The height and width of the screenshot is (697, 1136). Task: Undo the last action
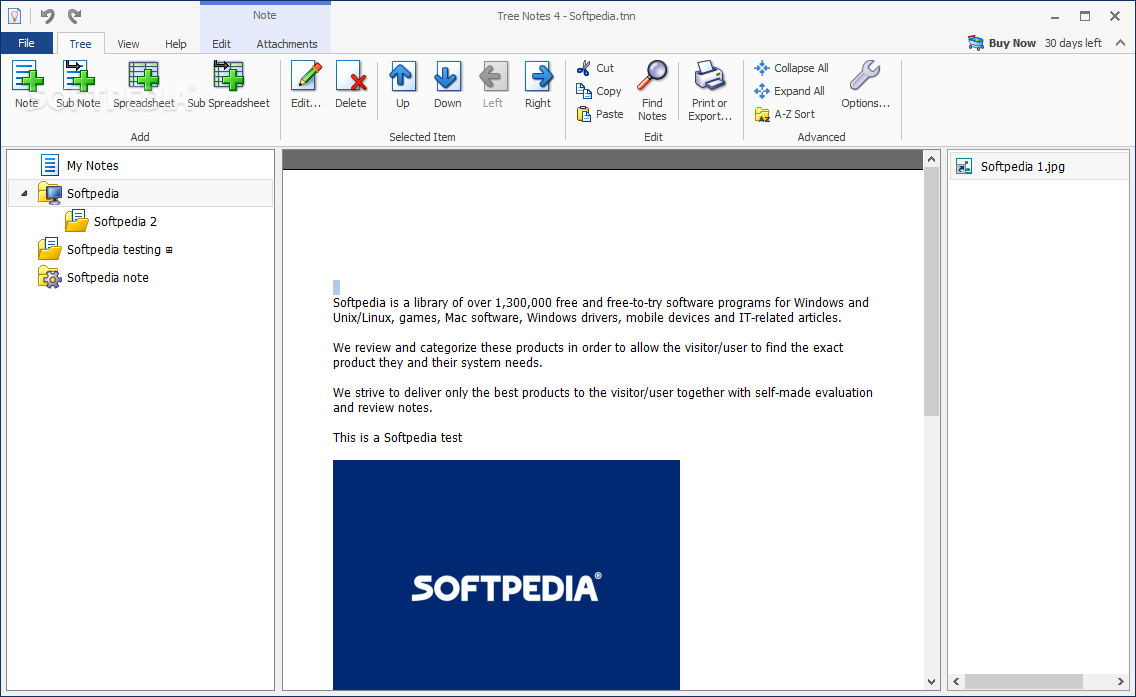(x=47, y=15)
